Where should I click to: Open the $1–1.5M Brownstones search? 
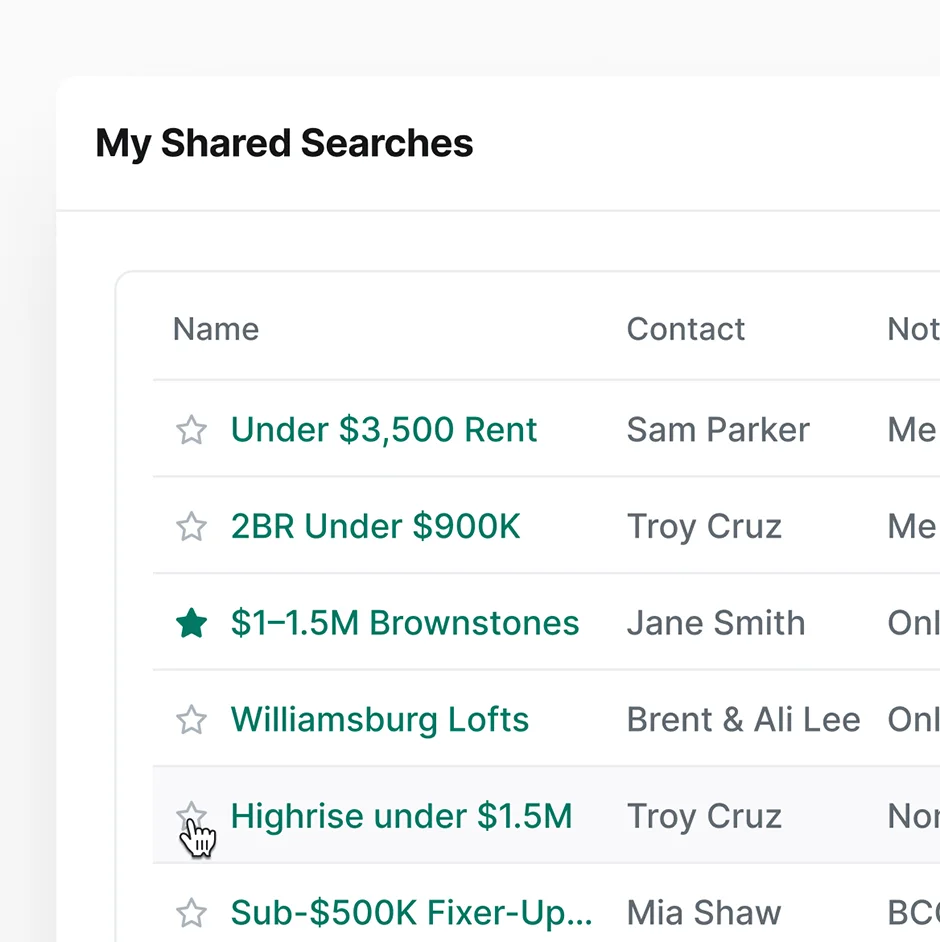tap(404, 624)
